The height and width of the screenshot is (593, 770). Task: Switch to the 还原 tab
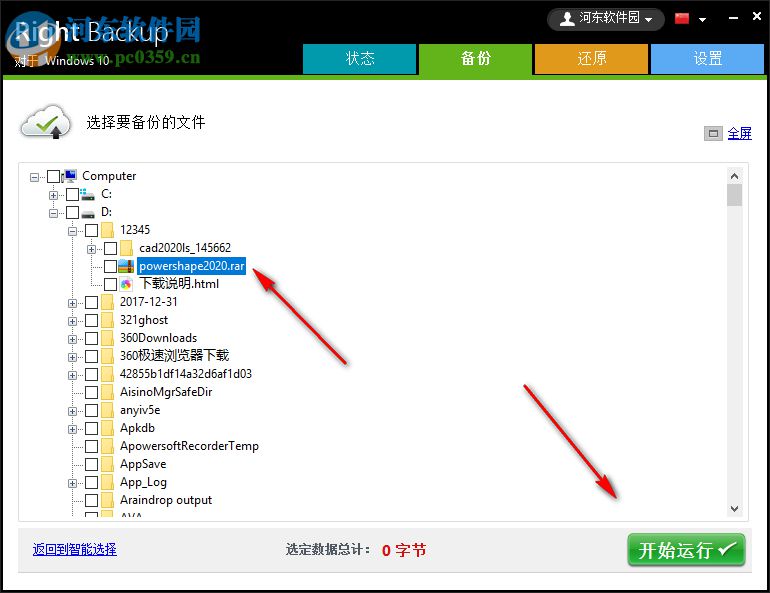point(591,59)
